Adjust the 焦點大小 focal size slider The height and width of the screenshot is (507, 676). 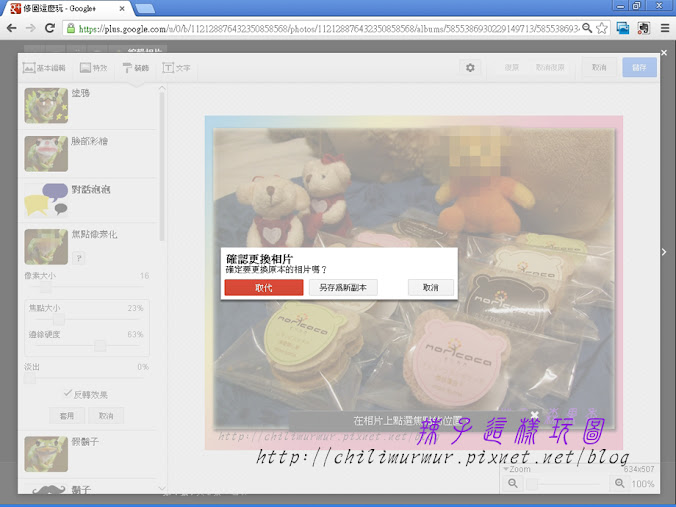(59, 319)
